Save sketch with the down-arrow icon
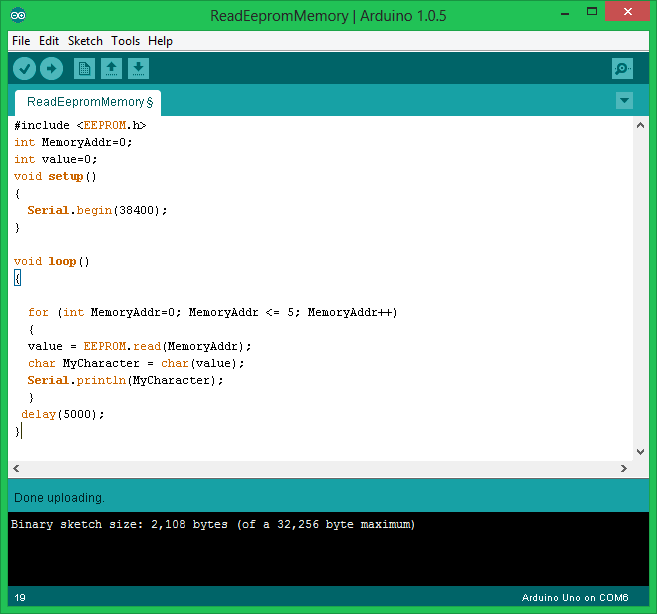This screenshot has width=657, height=614. tap(138, 68)
